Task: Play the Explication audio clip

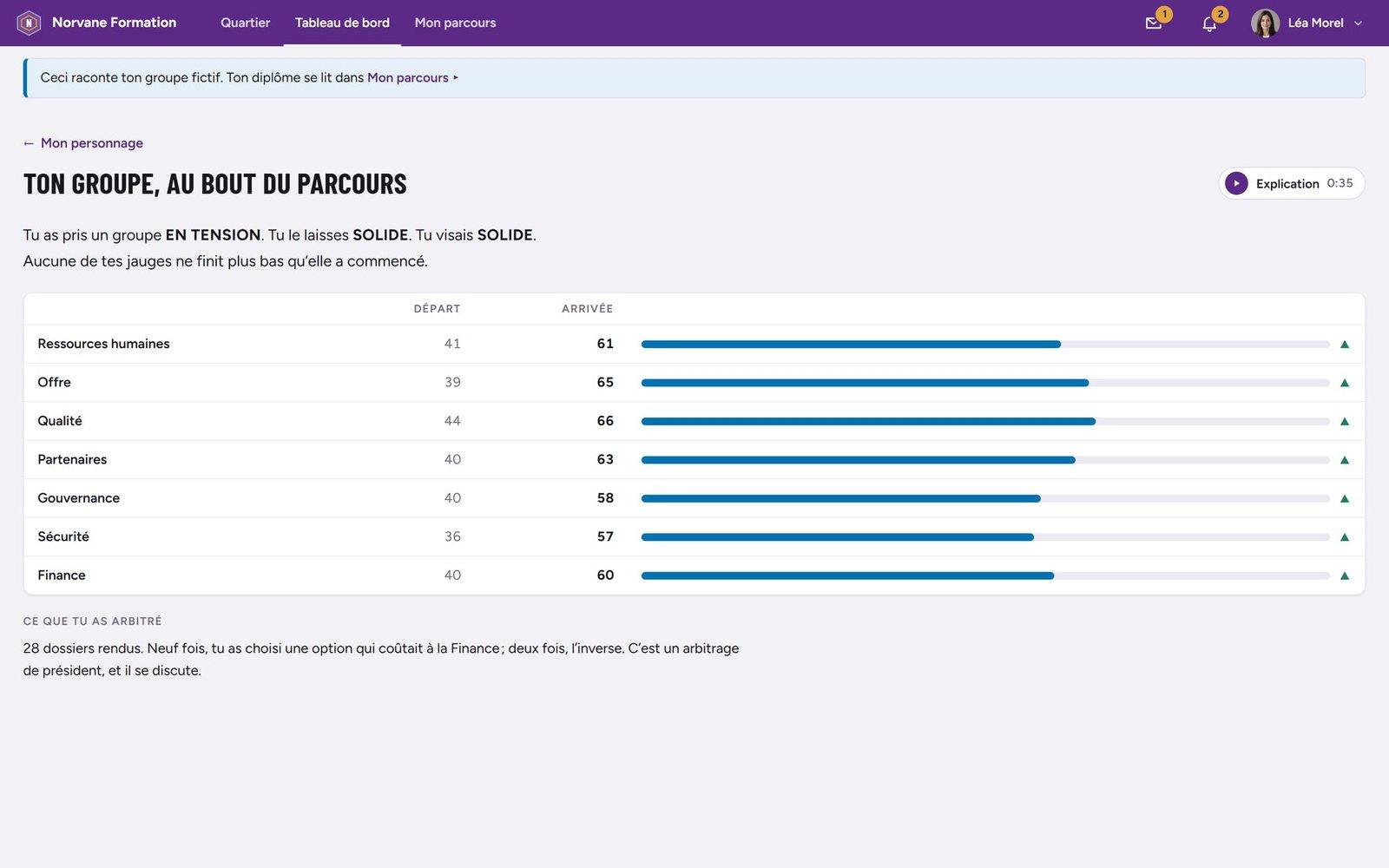Action: pos(1236,183)
